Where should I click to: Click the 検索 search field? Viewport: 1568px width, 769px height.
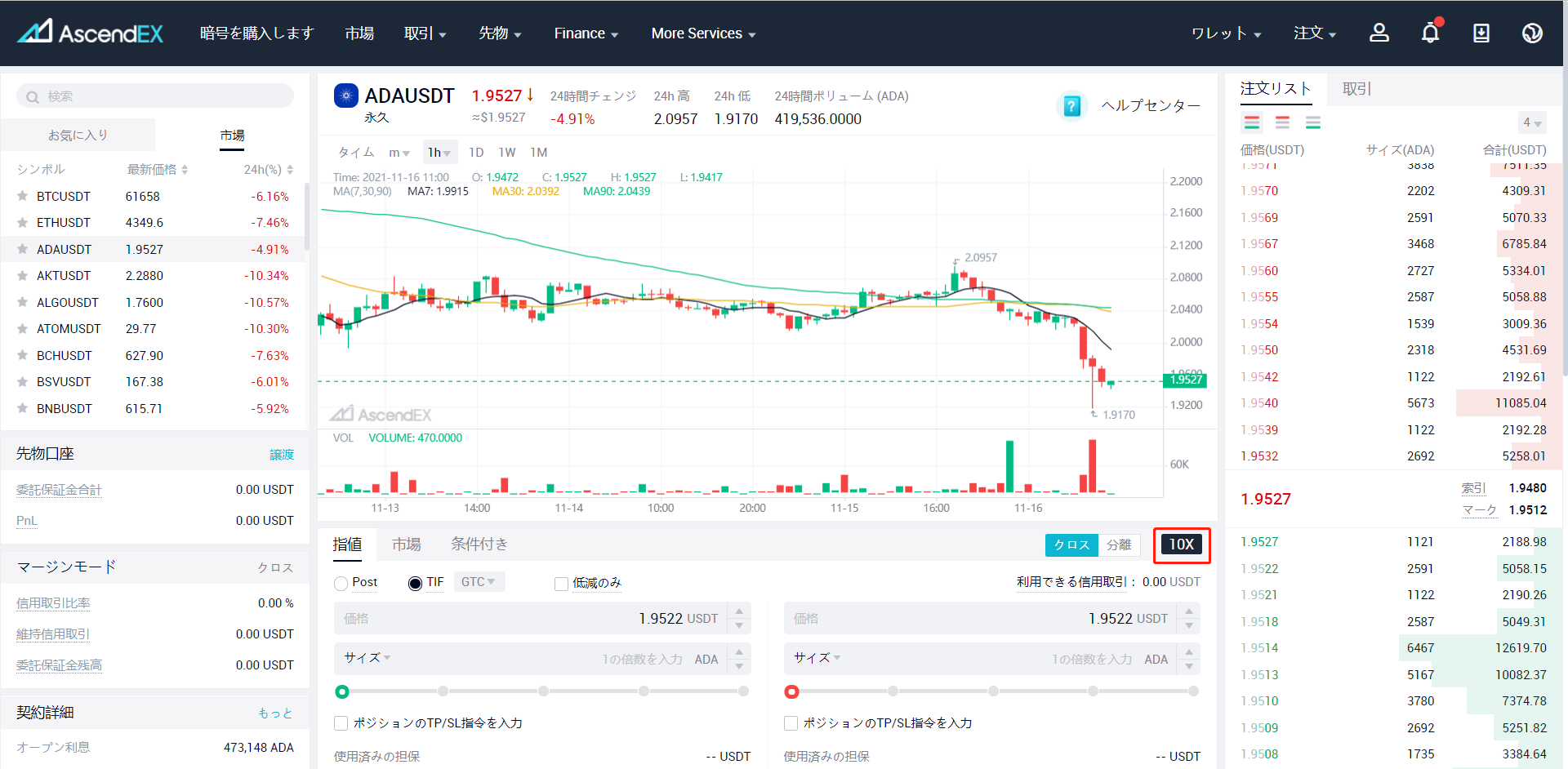click(x=155, y=96)
